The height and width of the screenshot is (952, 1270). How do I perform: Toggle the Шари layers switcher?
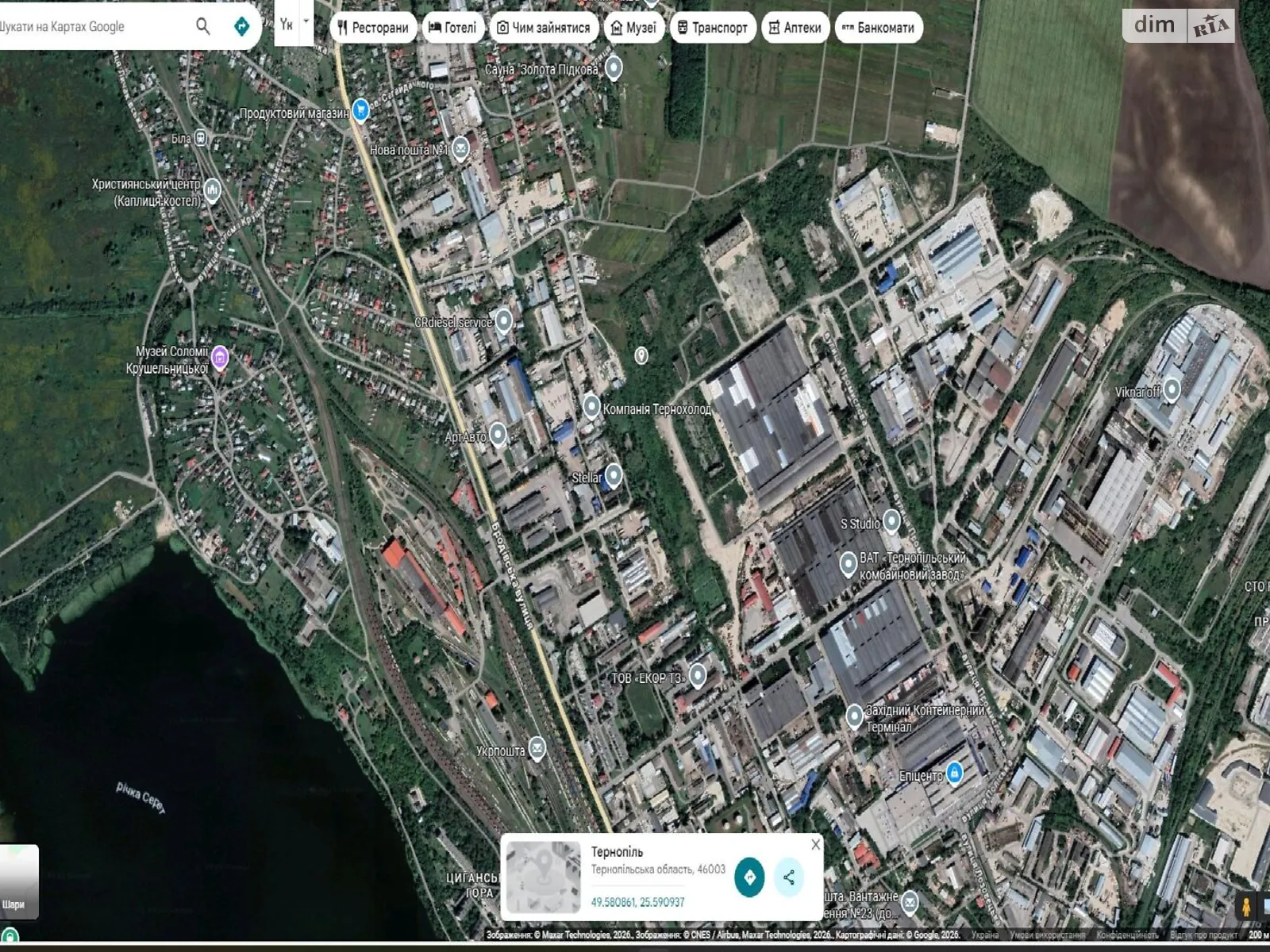coord(17,881)
